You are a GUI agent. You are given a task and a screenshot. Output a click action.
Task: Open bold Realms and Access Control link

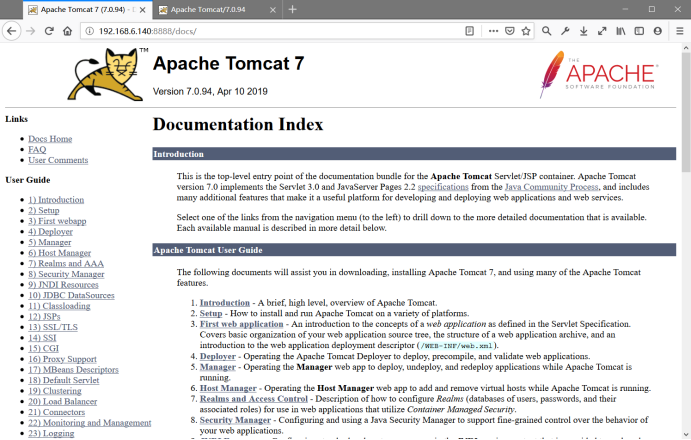click(253, 399)
